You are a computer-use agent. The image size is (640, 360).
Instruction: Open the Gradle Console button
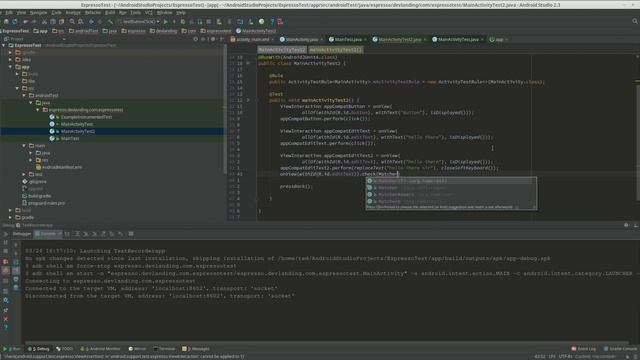point(620,349)
